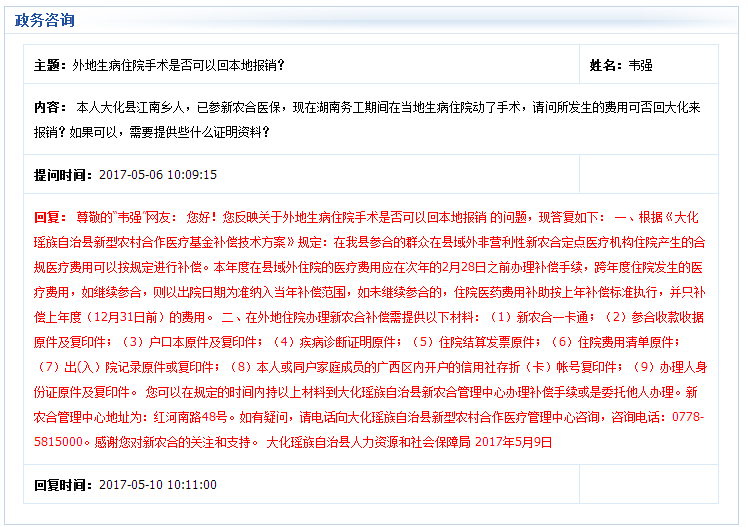Click the 姓名 label
The width and height of the screenshot is (748, 527).
[x=605, y=65]
